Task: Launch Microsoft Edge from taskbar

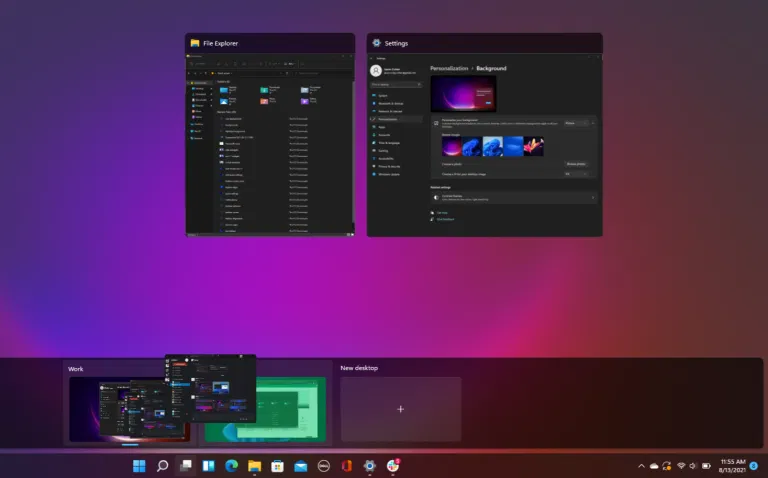Action: pyautogui.click(x=232, y=466)
